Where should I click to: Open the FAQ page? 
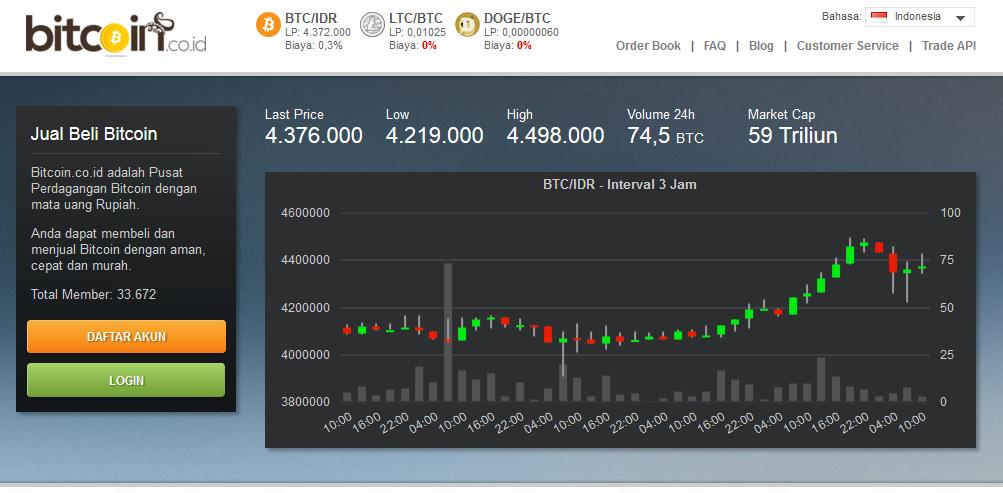pyautogui.click(x=715, y=46)
